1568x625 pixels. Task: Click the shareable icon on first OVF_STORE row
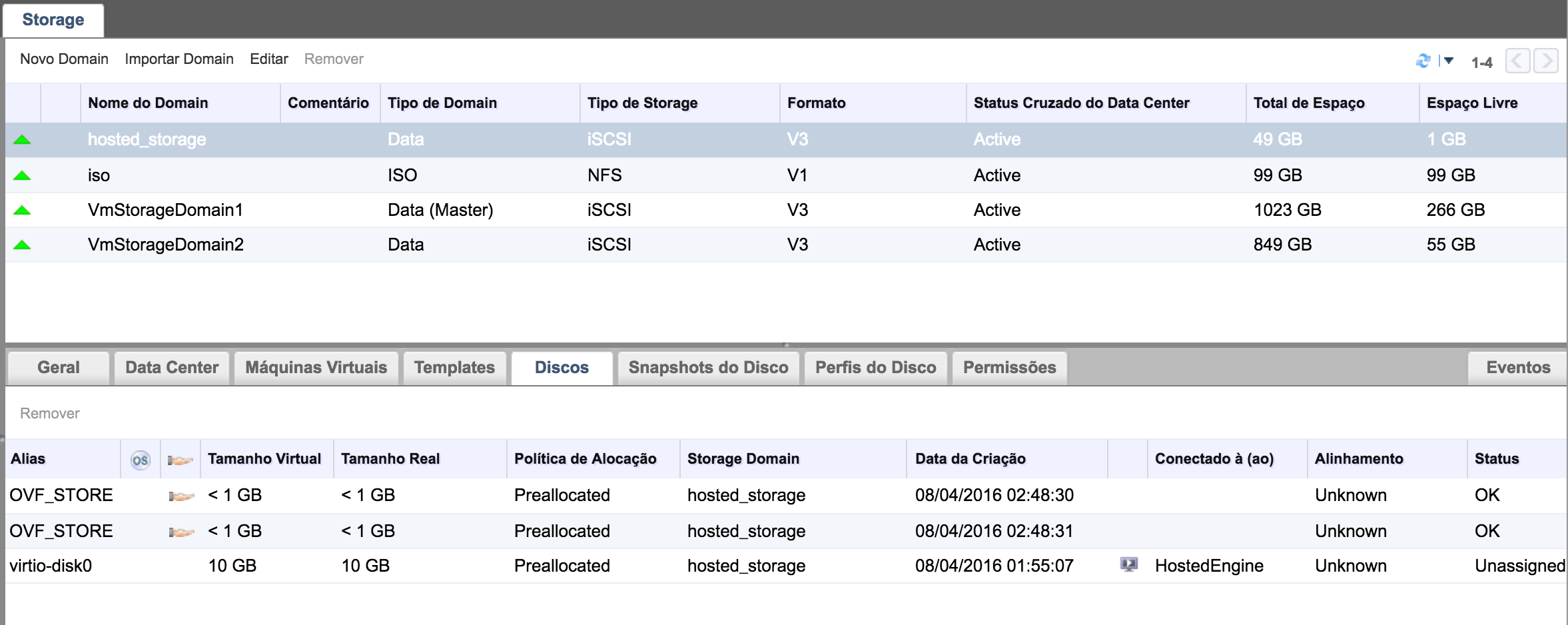coord(181,496)
